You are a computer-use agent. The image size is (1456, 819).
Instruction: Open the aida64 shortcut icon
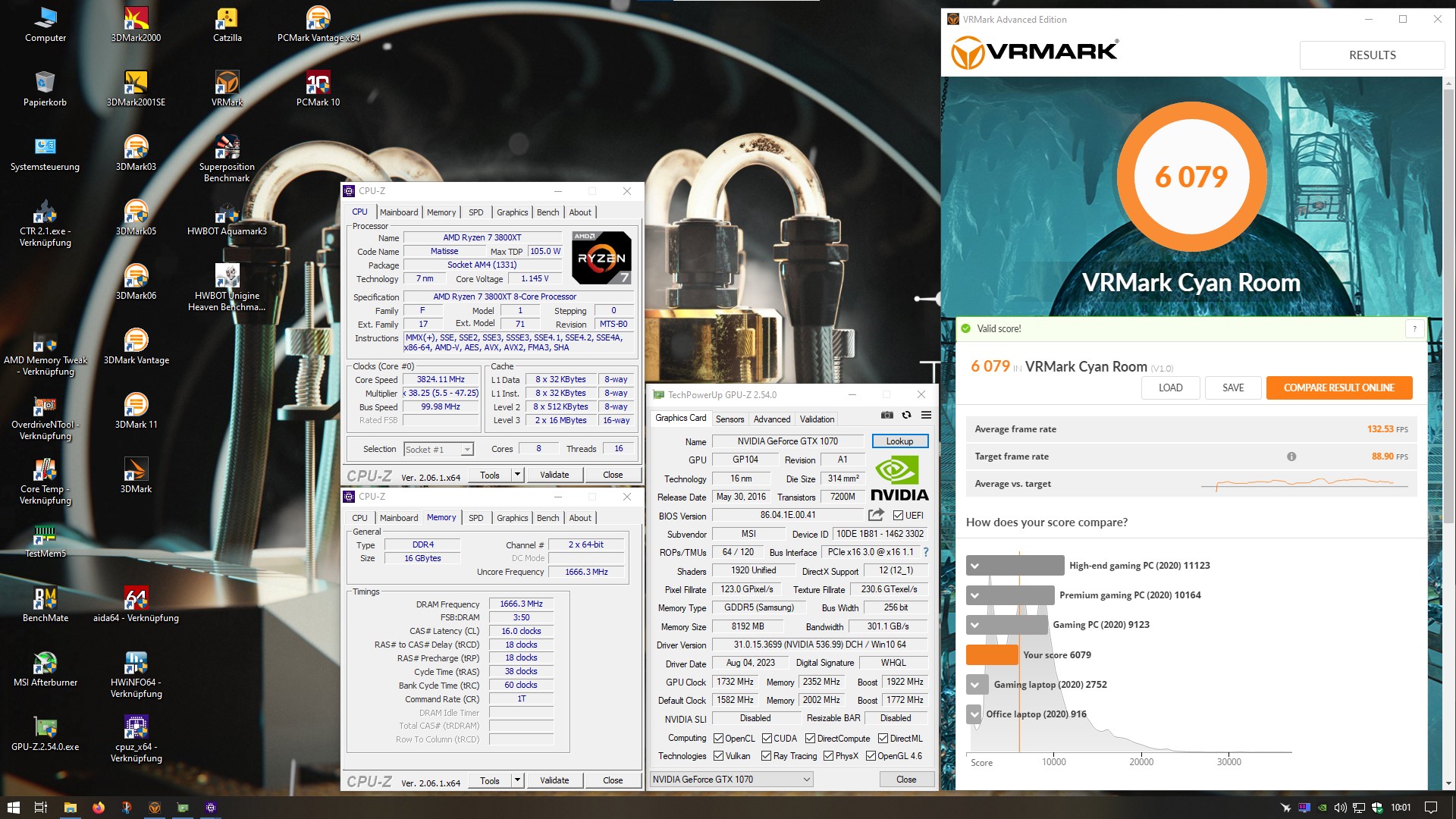point(136,604)
